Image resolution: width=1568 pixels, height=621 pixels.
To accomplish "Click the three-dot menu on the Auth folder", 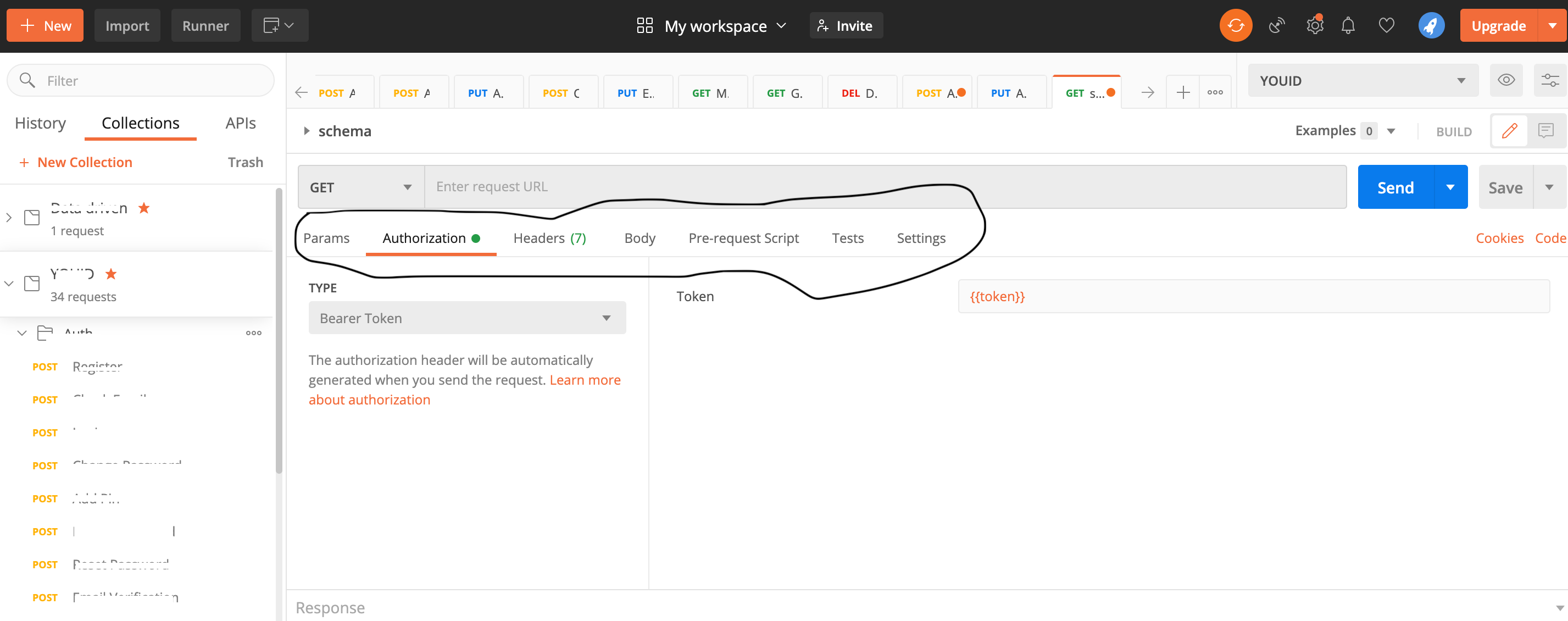I will tap(253, 332).
